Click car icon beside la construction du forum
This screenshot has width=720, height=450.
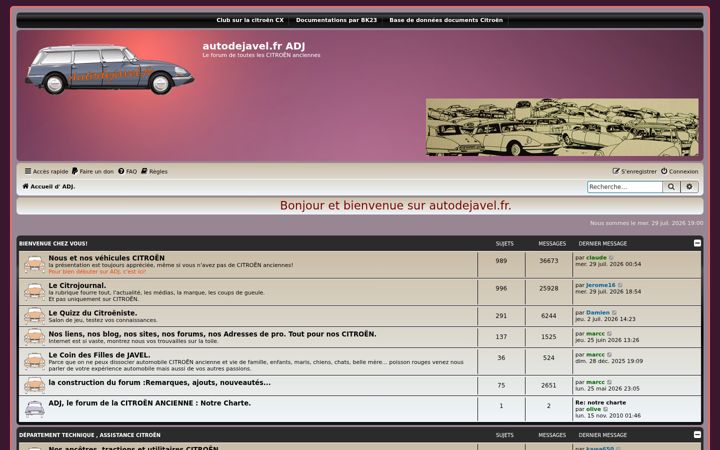(34, 385)
